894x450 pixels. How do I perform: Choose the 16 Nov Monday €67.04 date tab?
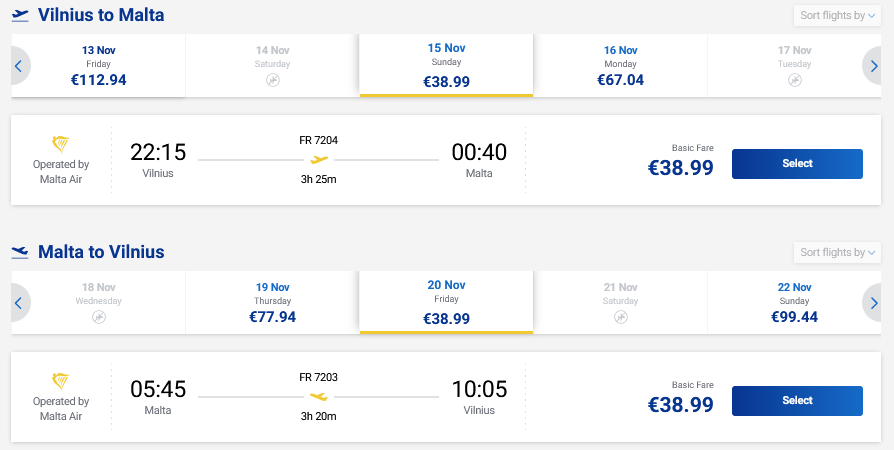(620, 66)
